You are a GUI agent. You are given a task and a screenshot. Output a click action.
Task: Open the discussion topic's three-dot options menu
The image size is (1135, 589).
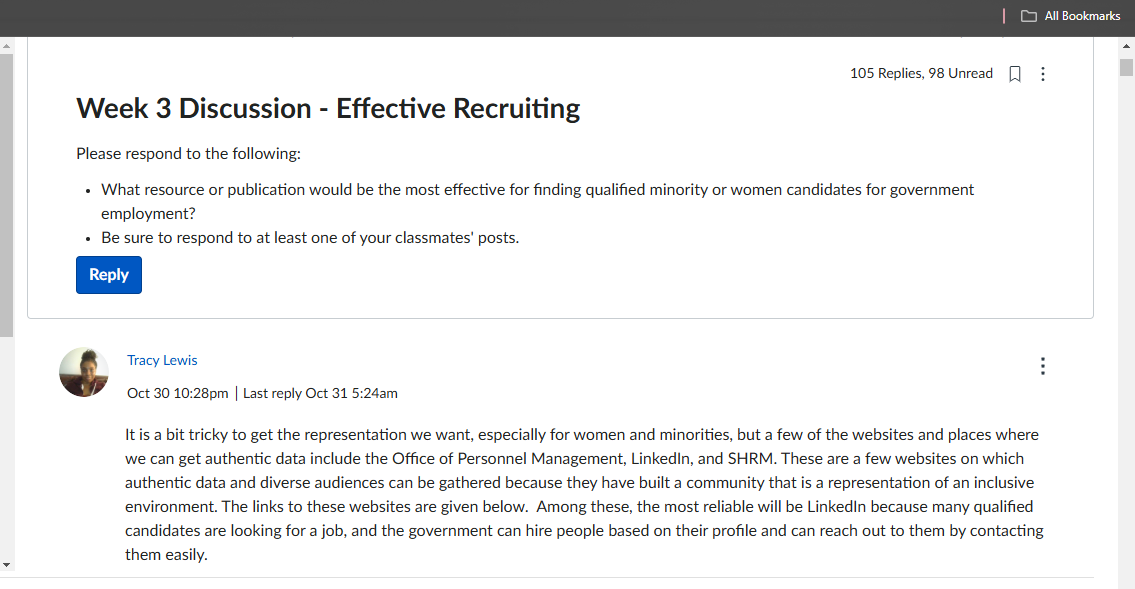1042,74
